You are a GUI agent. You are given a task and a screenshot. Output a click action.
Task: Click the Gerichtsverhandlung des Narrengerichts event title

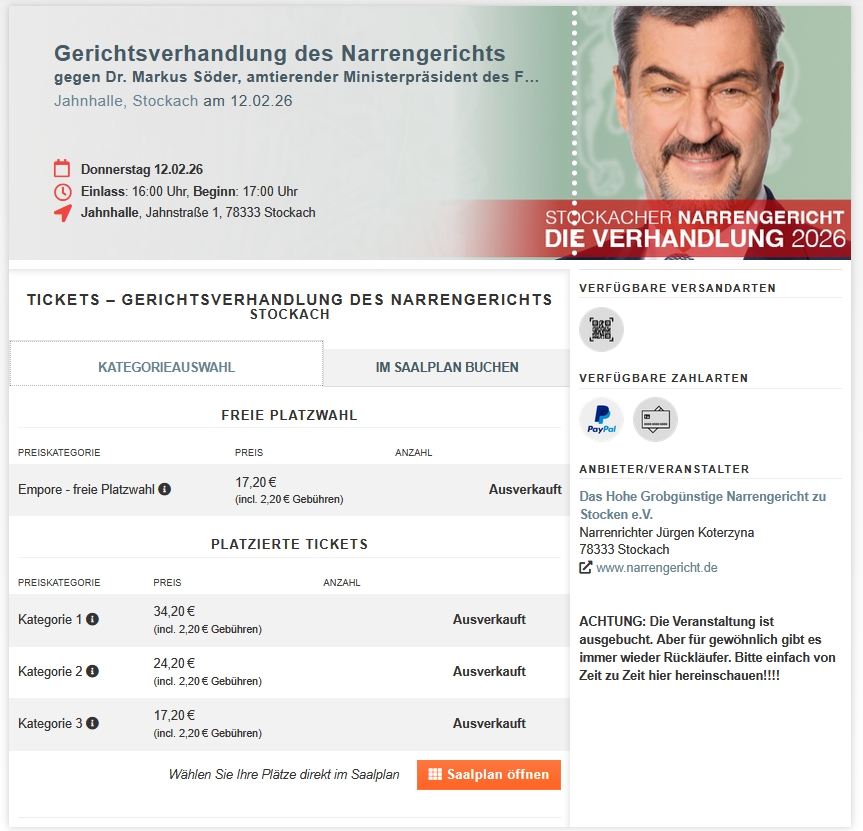coord(279,53)
